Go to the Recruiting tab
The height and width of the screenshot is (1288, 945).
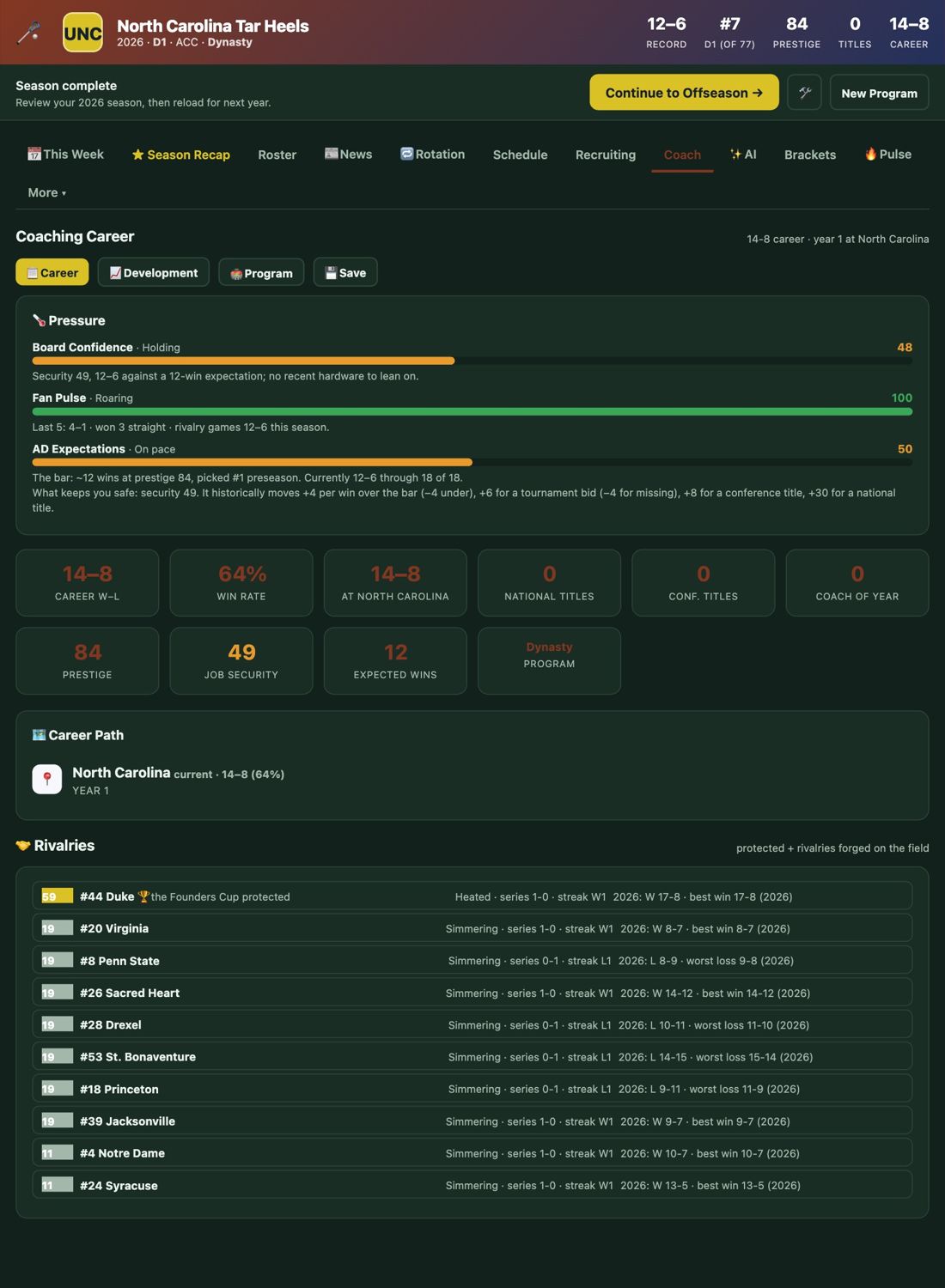606,155
